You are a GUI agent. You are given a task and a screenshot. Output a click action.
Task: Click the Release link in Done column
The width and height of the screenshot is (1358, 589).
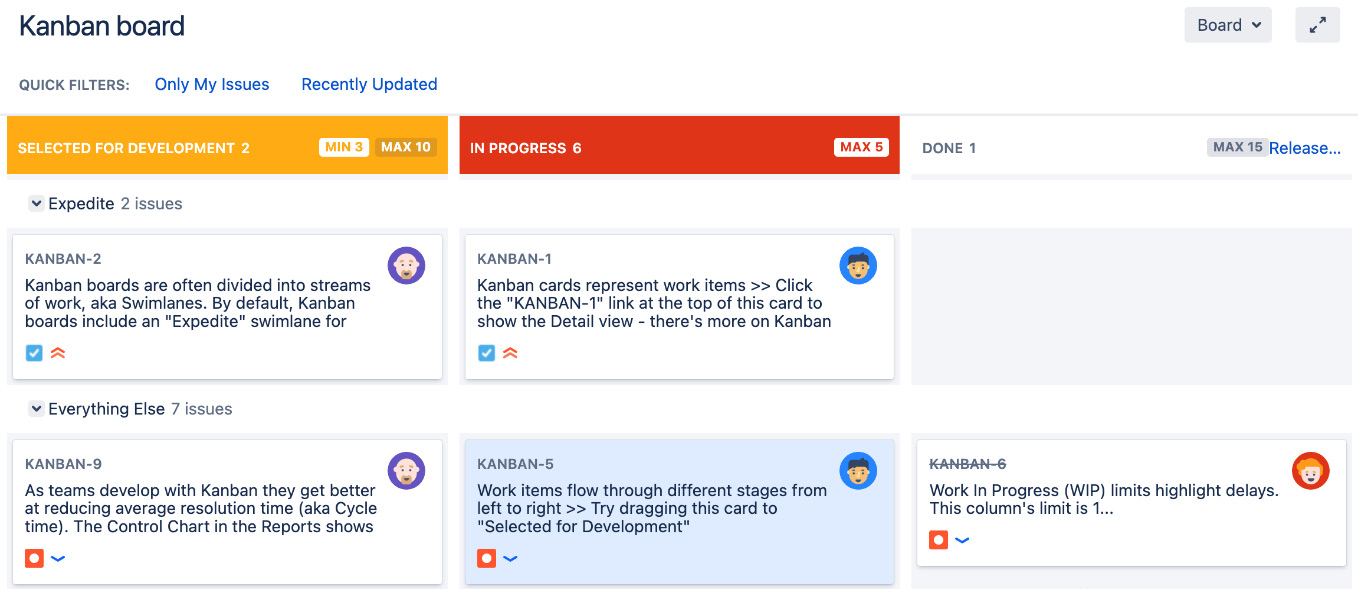[1304, 148]
